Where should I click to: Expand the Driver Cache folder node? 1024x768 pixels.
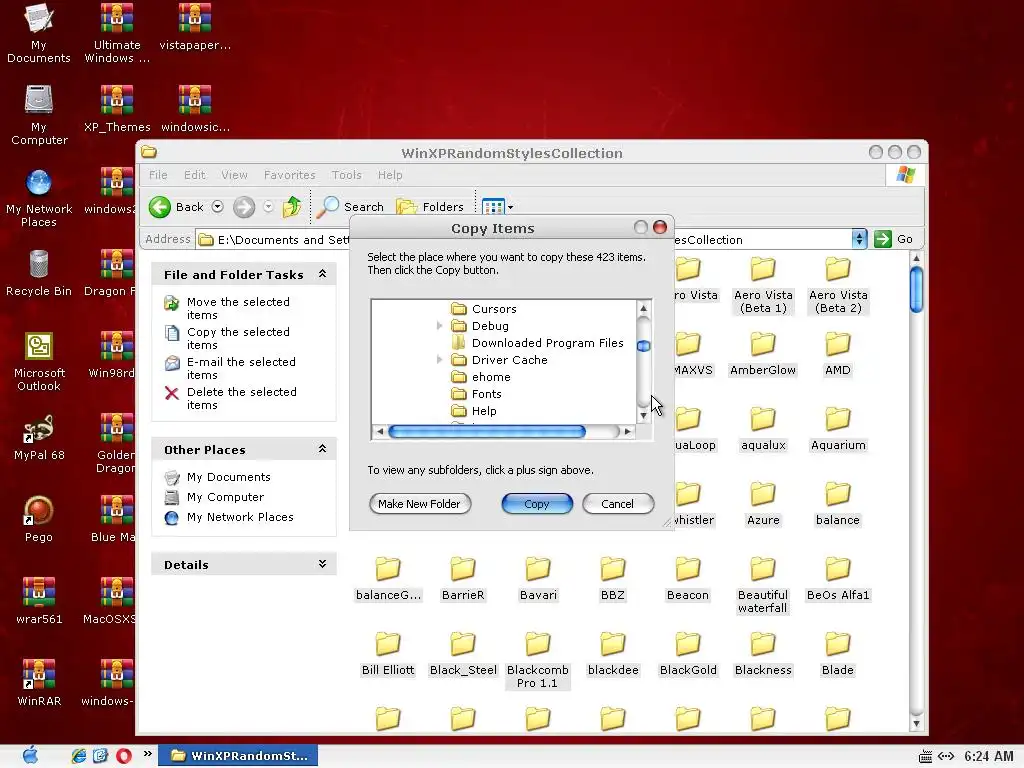(440, 359)
